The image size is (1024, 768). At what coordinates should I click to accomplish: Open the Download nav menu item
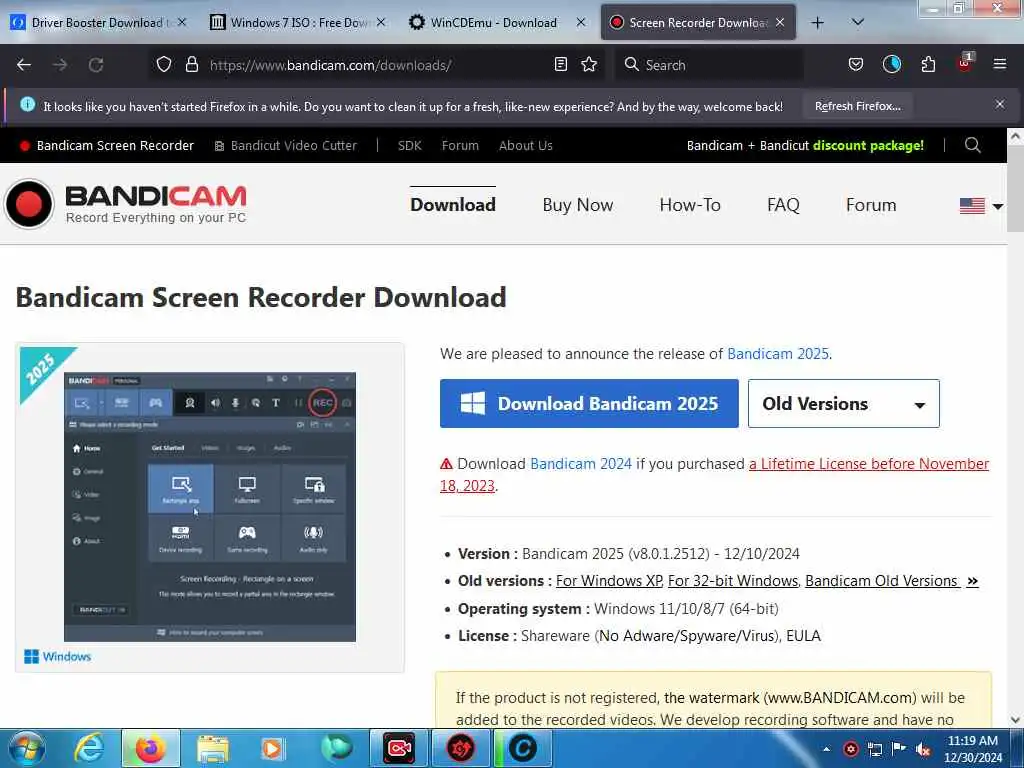[x=453, y=205]
